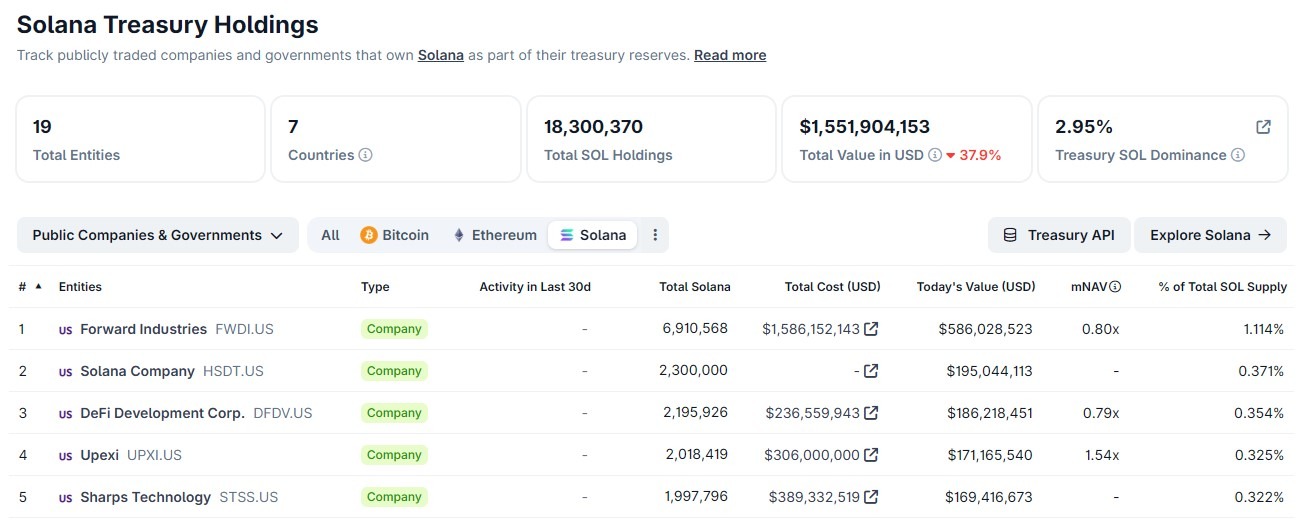Open DeFi Development Corp. cost source icon

pyautogui.click(x=871, y=413)
